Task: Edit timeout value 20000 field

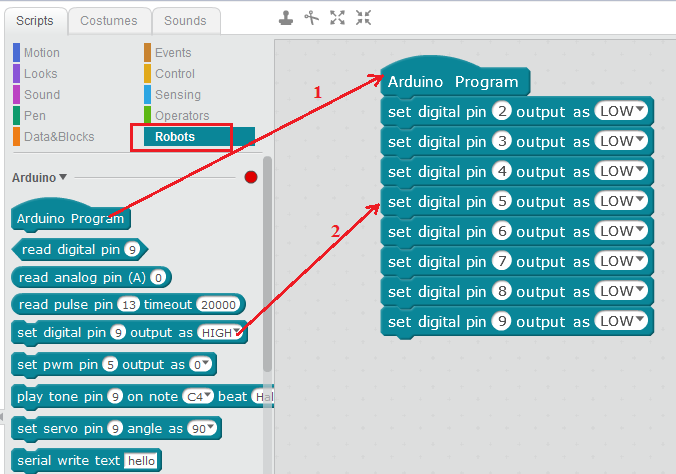Action: (x=218, y=305)
